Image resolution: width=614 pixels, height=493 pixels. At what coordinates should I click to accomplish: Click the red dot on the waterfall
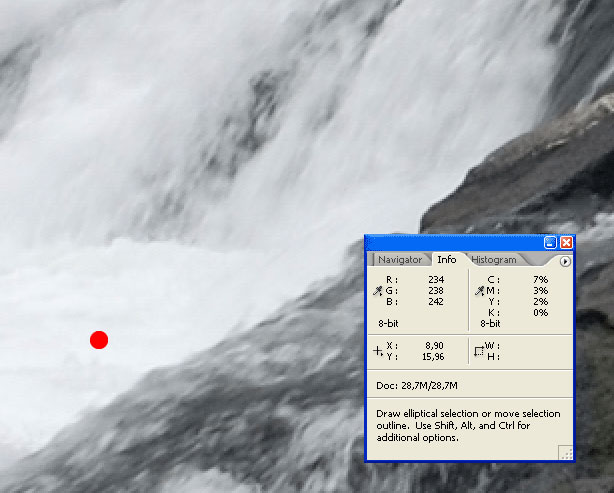(99, 340)
